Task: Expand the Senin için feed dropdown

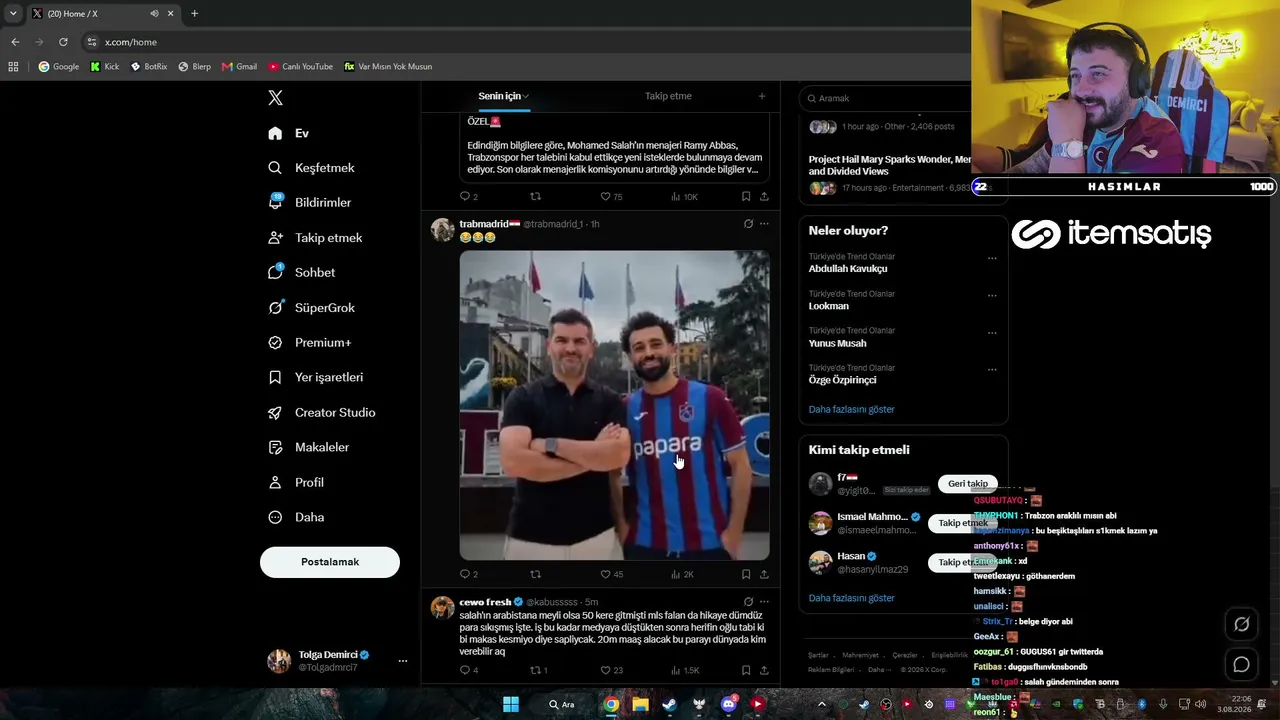Action: 526,96
